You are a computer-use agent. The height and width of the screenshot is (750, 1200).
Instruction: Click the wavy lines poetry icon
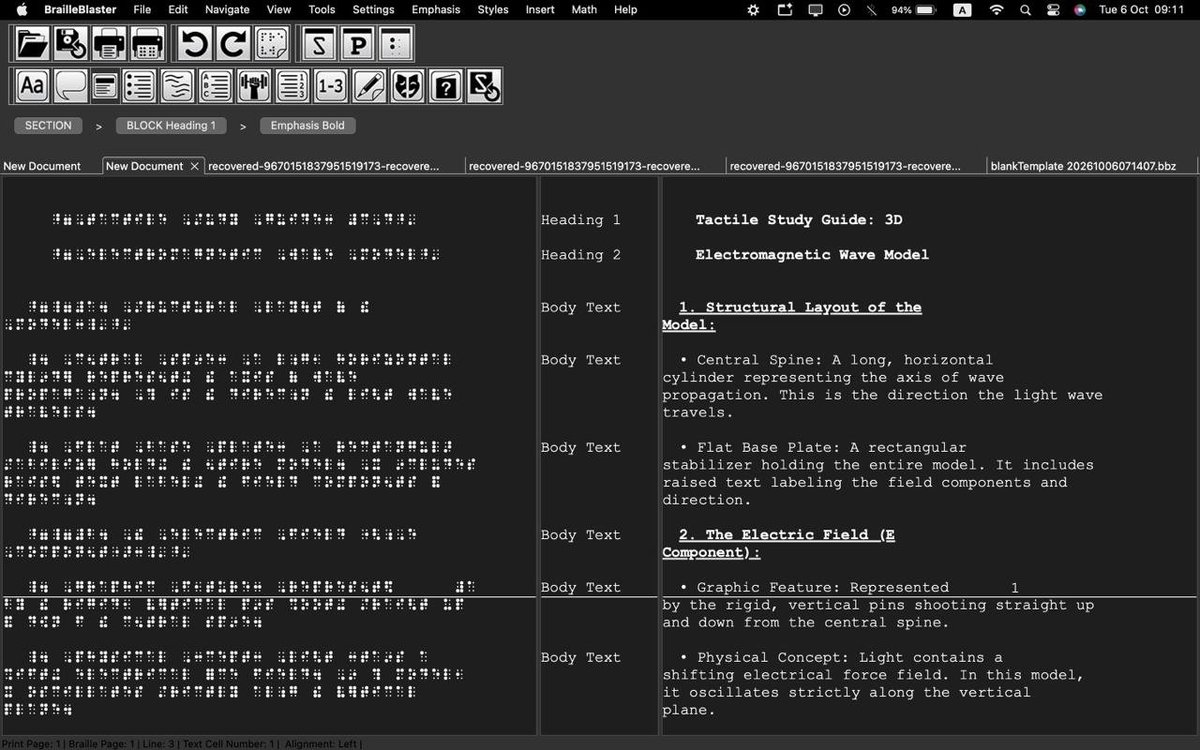(x=177, y=86)
